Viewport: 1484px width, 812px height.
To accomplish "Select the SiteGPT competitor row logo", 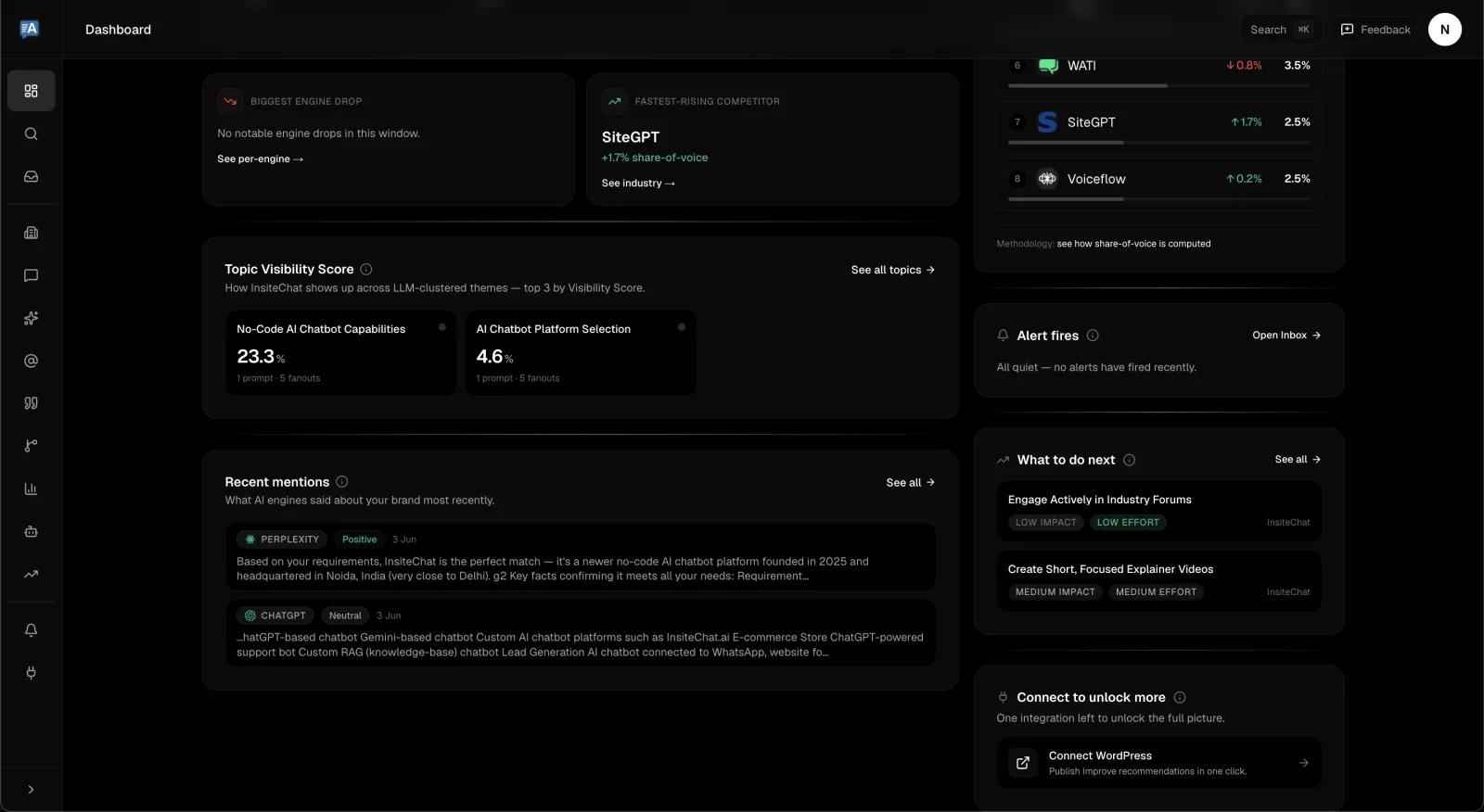I will [x=1047, y=122].
